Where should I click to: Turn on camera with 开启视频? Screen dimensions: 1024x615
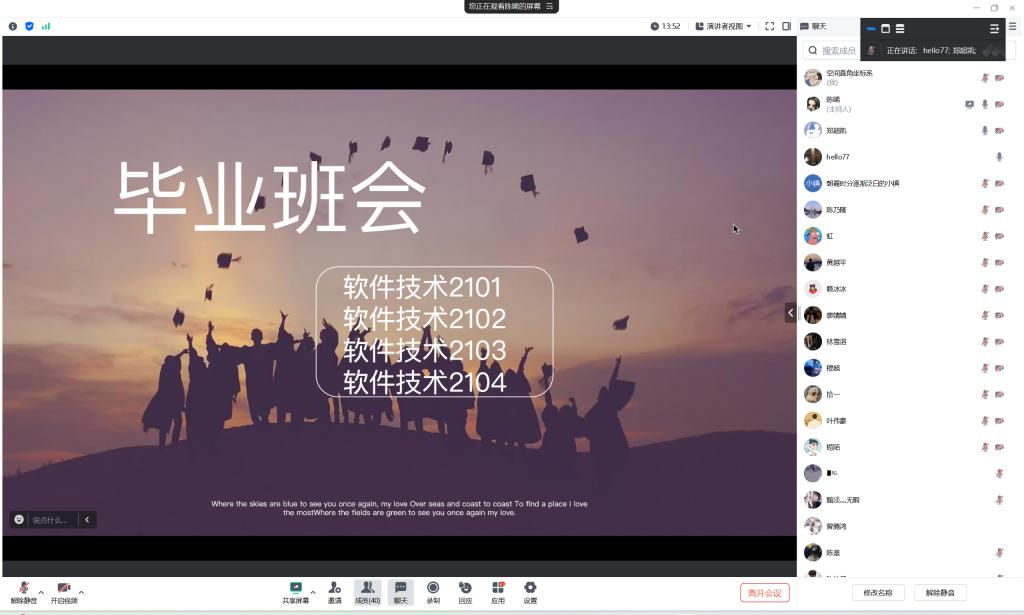(x=64, y=588)
